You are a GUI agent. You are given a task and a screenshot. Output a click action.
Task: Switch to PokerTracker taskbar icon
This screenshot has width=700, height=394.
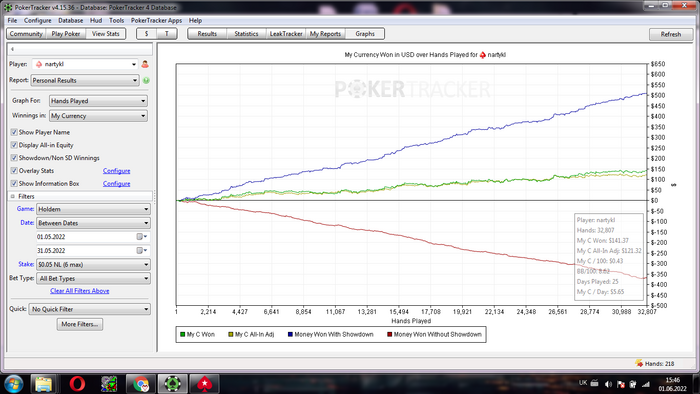(173, 384)
